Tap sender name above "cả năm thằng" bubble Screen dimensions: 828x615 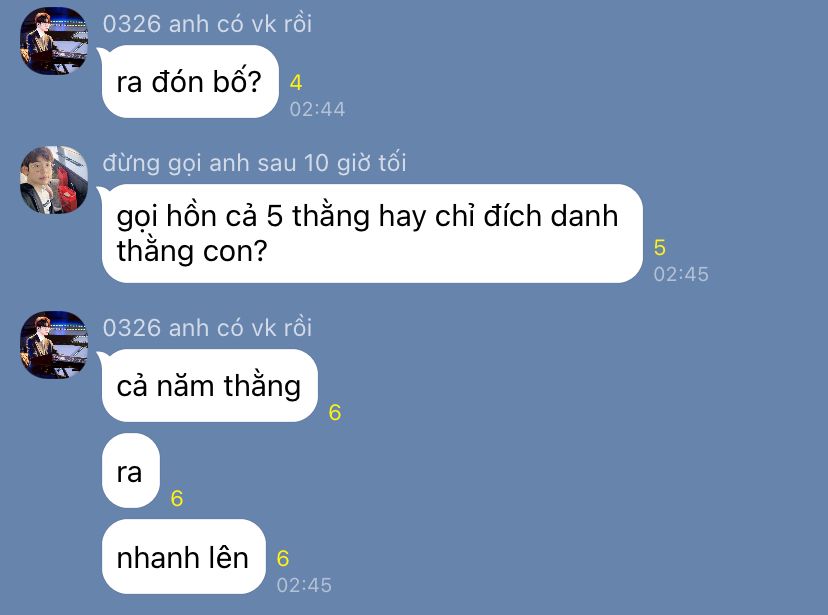[207, 328]
